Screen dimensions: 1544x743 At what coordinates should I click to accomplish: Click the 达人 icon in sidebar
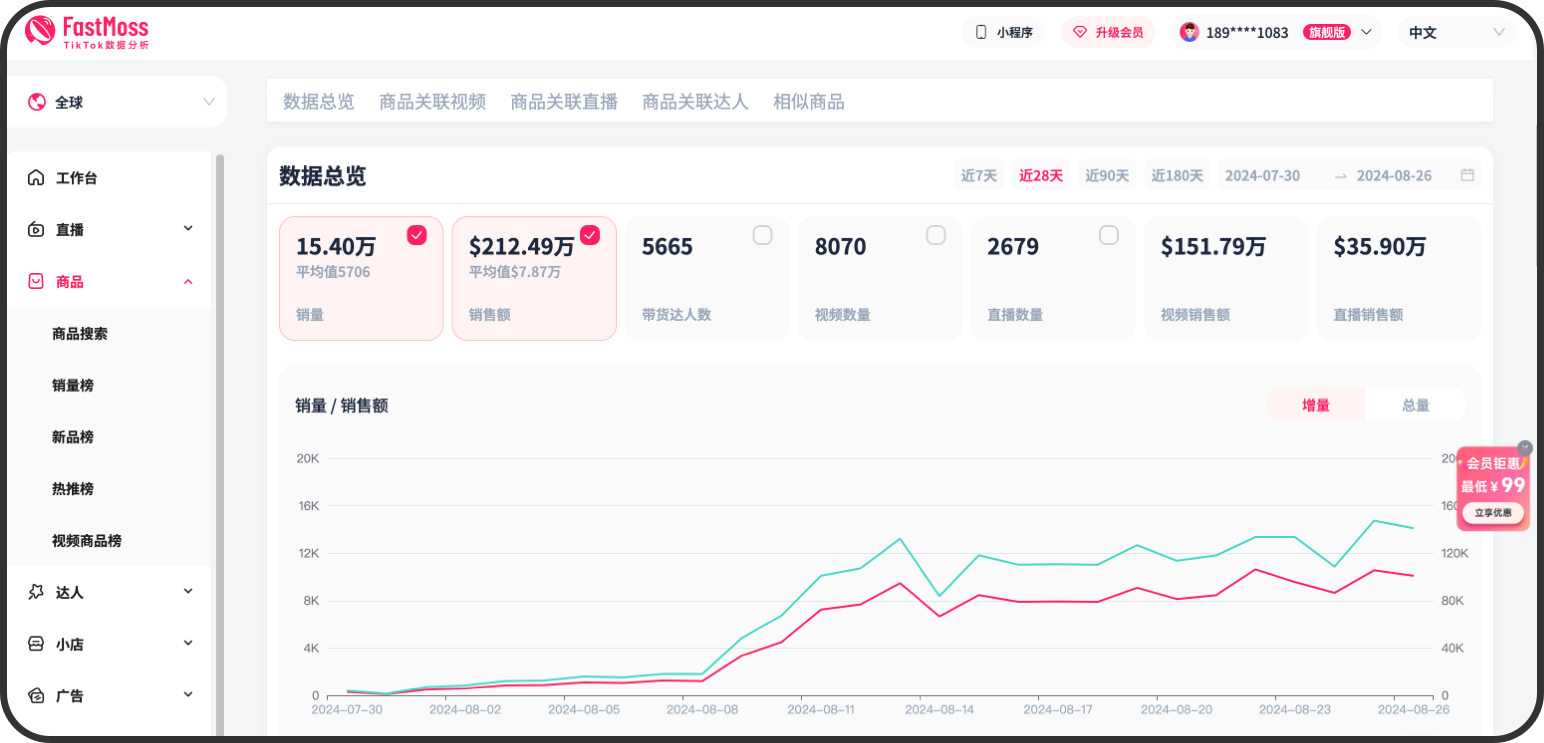tap(36, 592)
